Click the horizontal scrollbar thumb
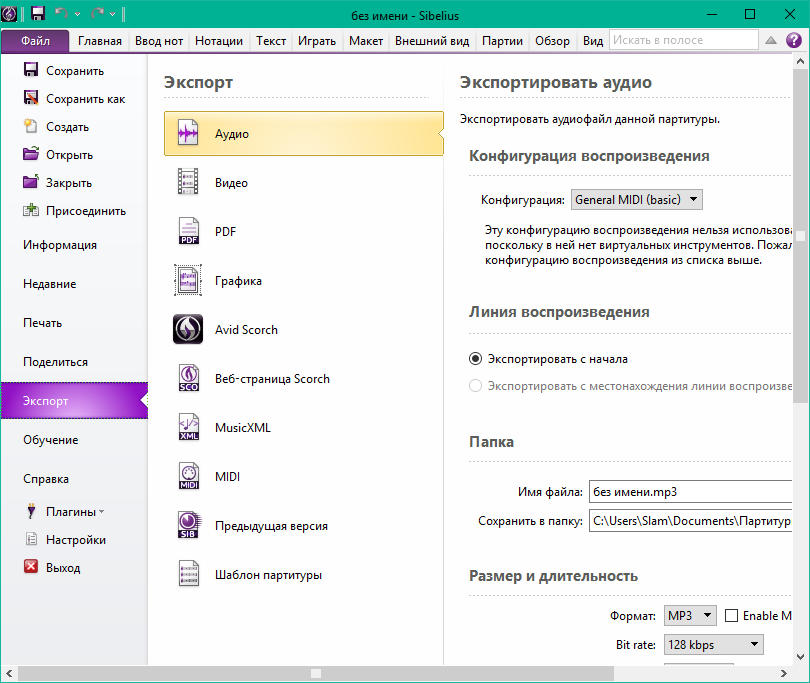 click(x=316, y=673)
